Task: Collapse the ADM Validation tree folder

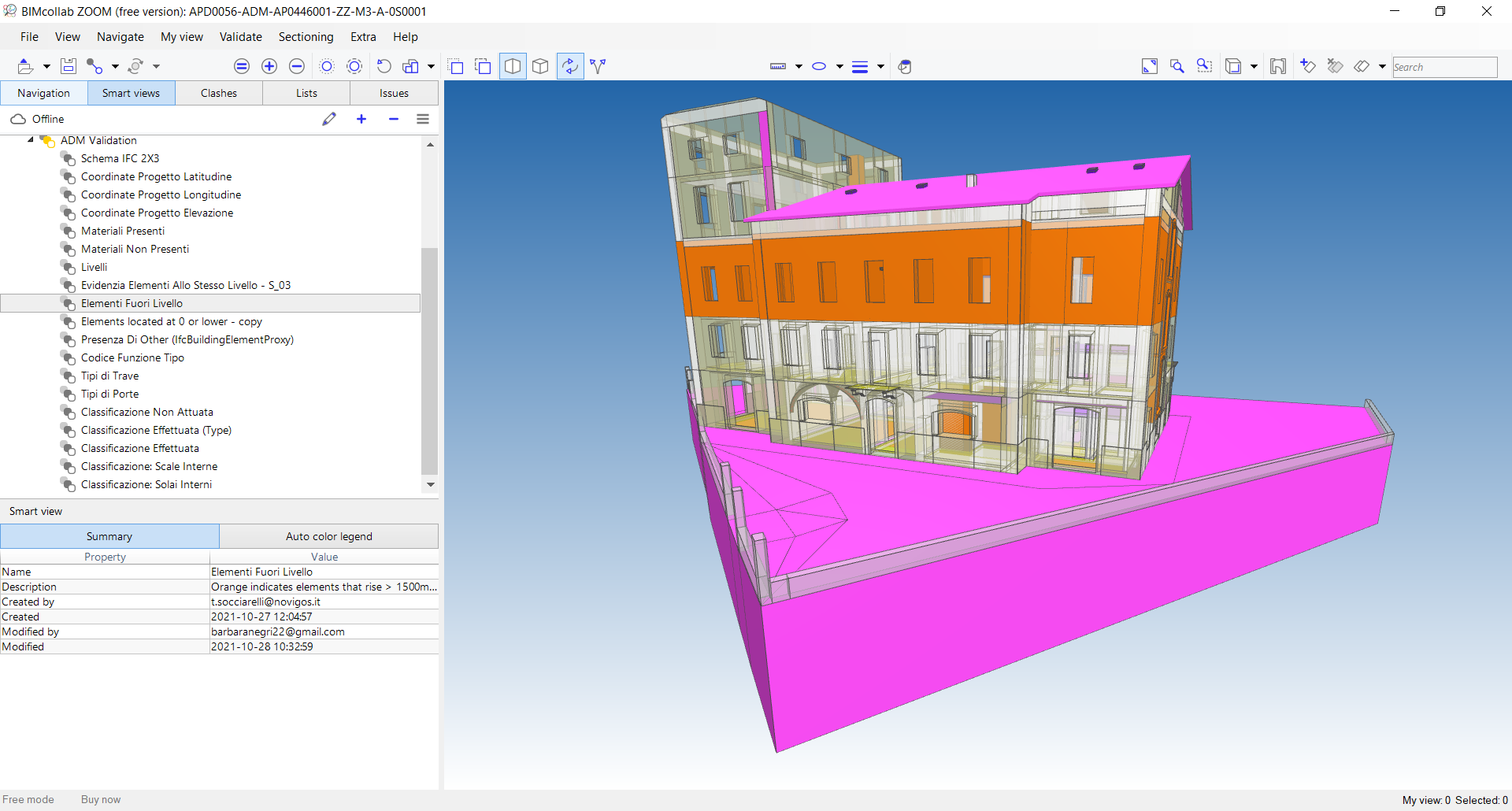Action: 31,140
